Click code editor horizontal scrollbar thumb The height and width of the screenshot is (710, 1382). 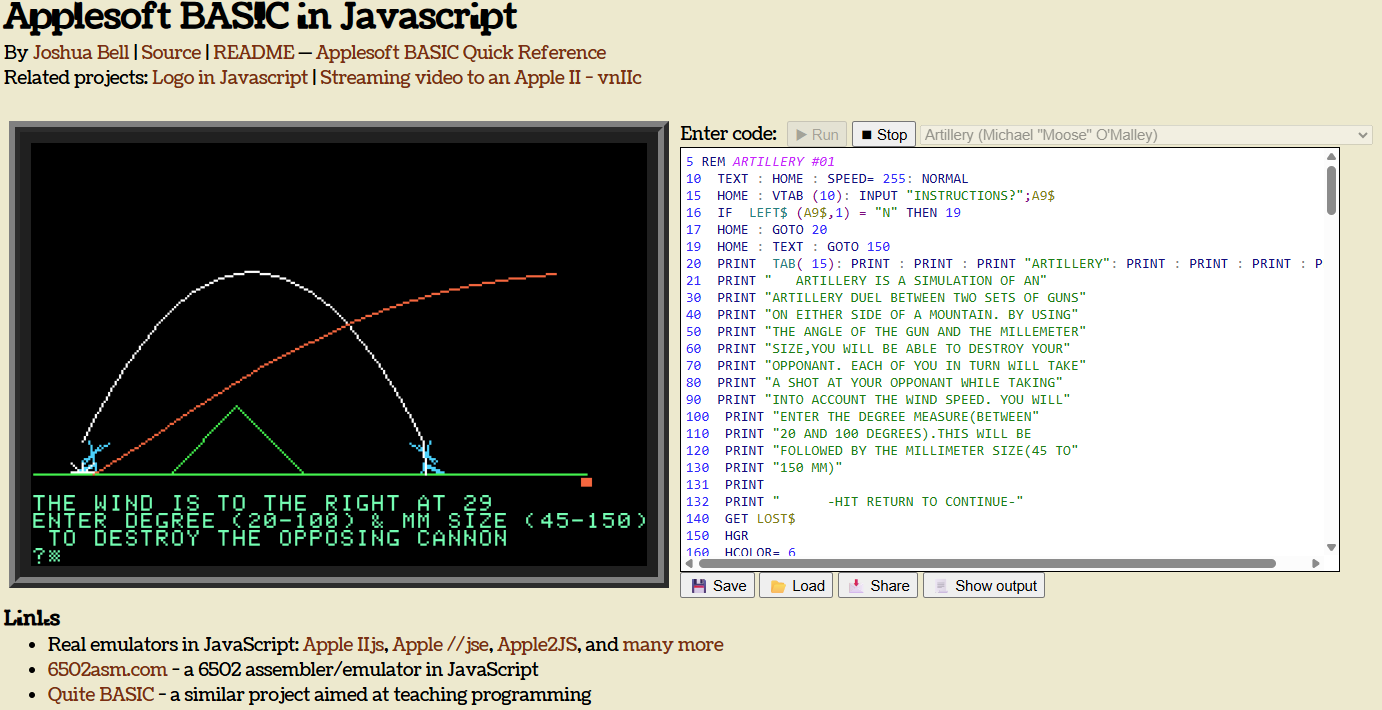point(985,563)
